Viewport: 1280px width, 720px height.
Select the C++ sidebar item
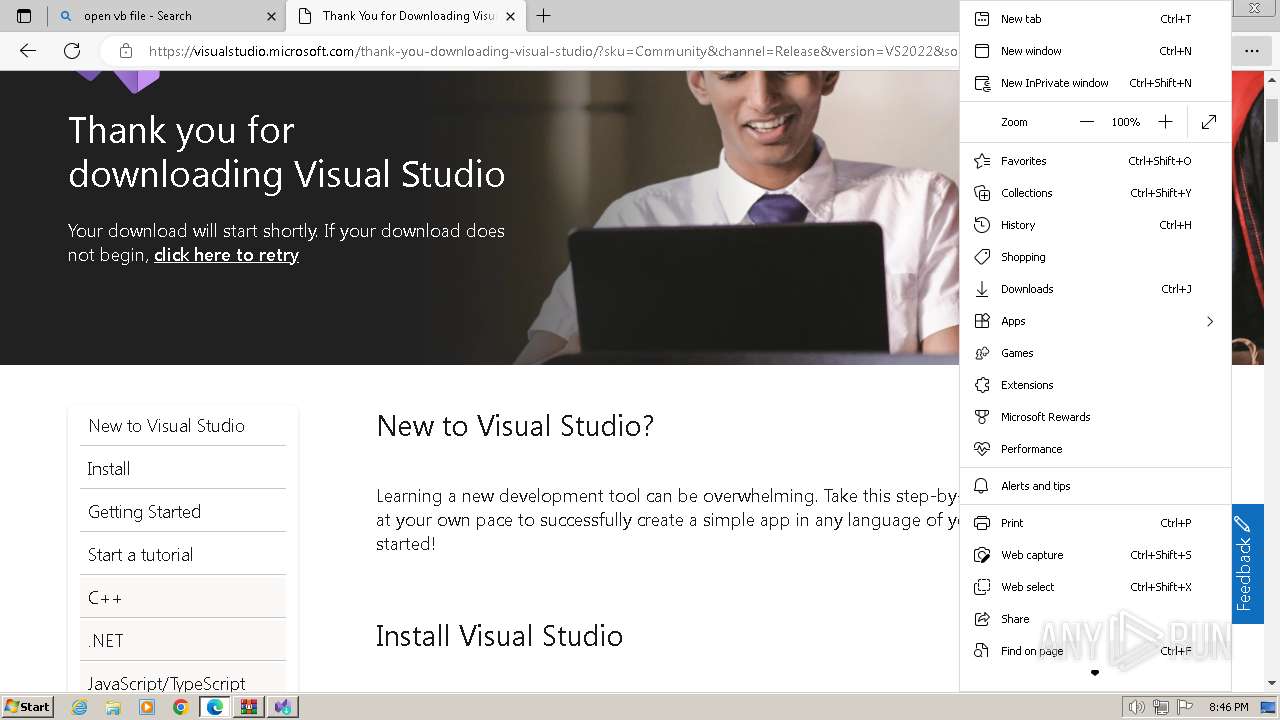(x=183, y=598)
